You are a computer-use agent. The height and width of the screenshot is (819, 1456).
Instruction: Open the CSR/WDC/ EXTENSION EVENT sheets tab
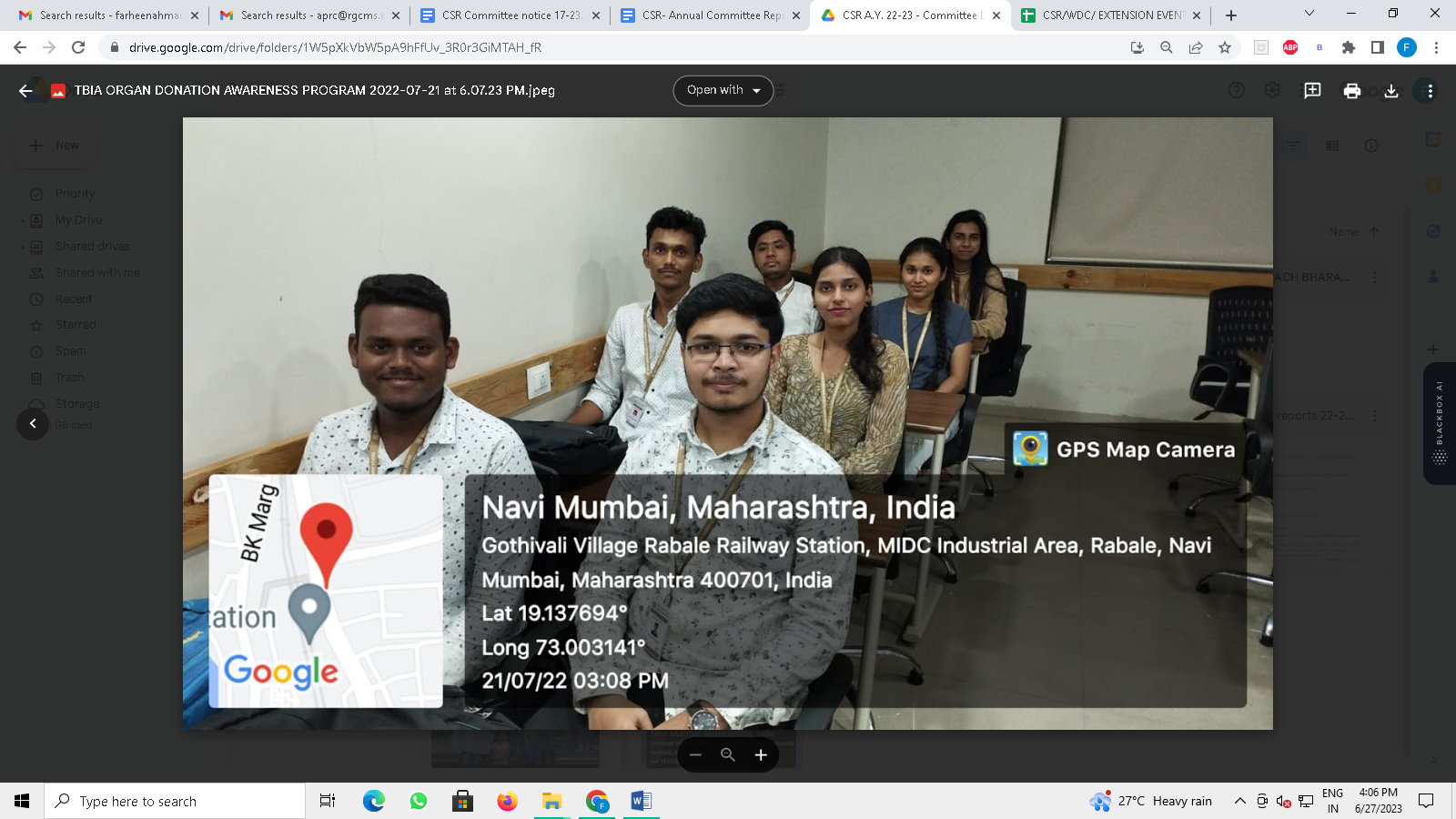click(x=1111, y=15)
